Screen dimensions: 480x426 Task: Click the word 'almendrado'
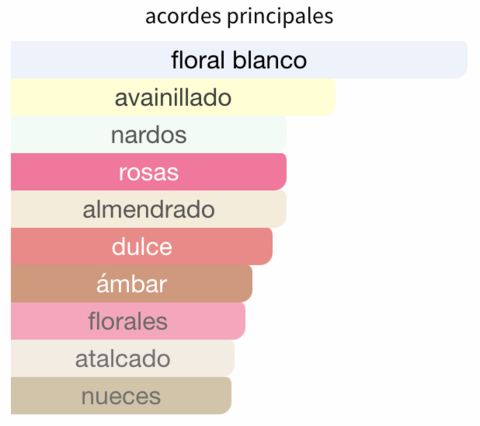point(149,210)
